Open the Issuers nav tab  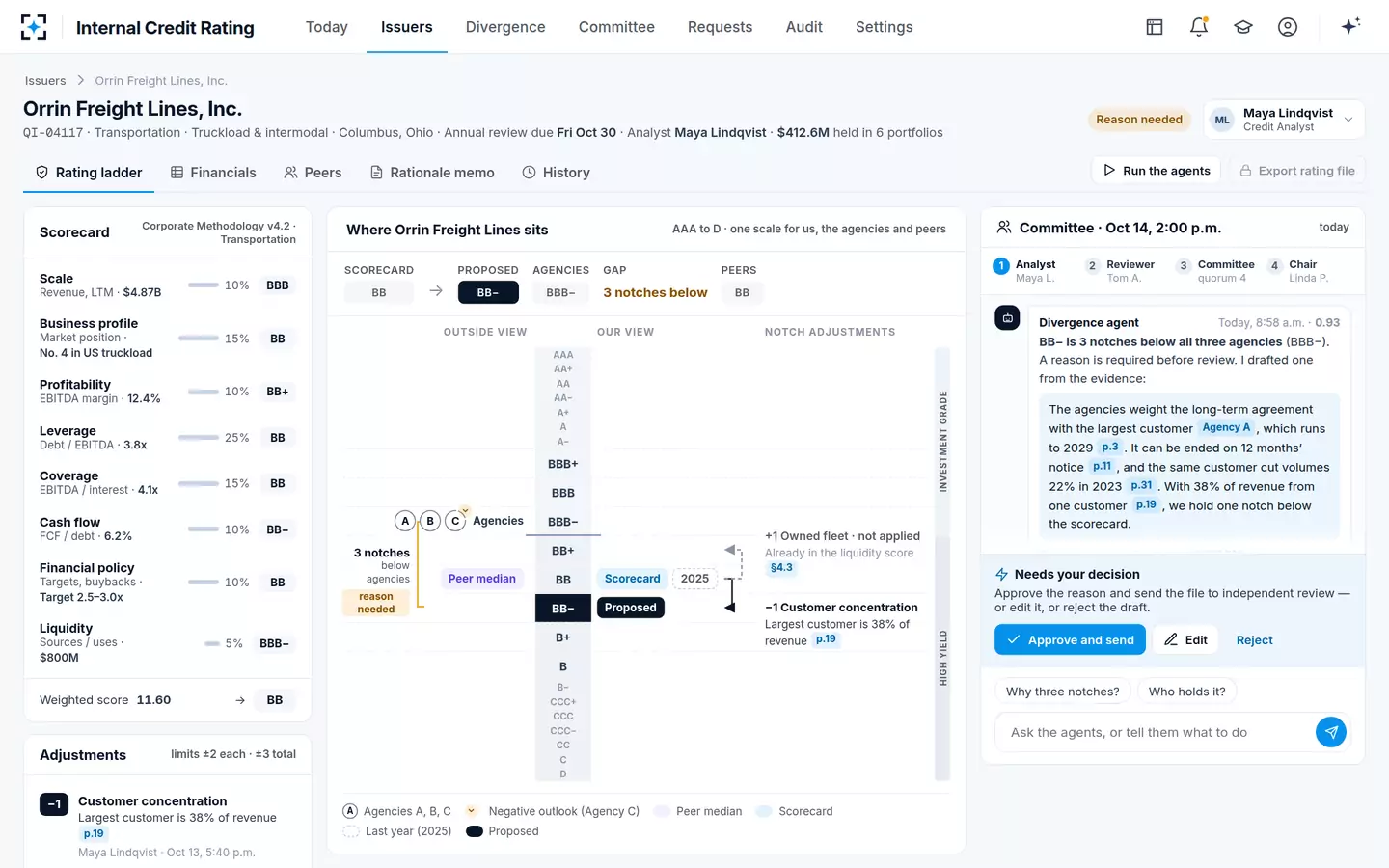(407, 27)
